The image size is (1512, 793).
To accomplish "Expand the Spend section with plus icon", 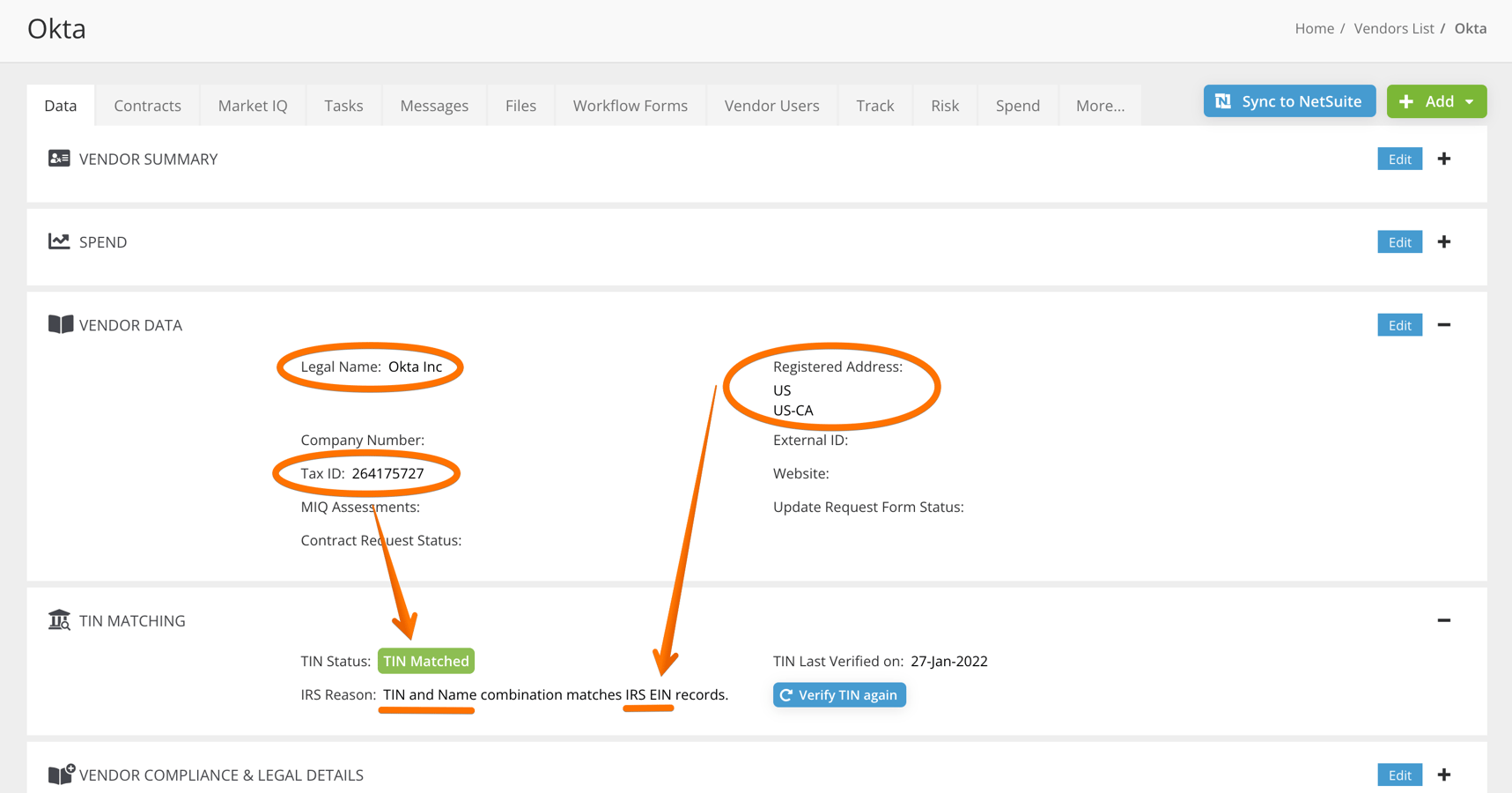I will (1443, 241).
